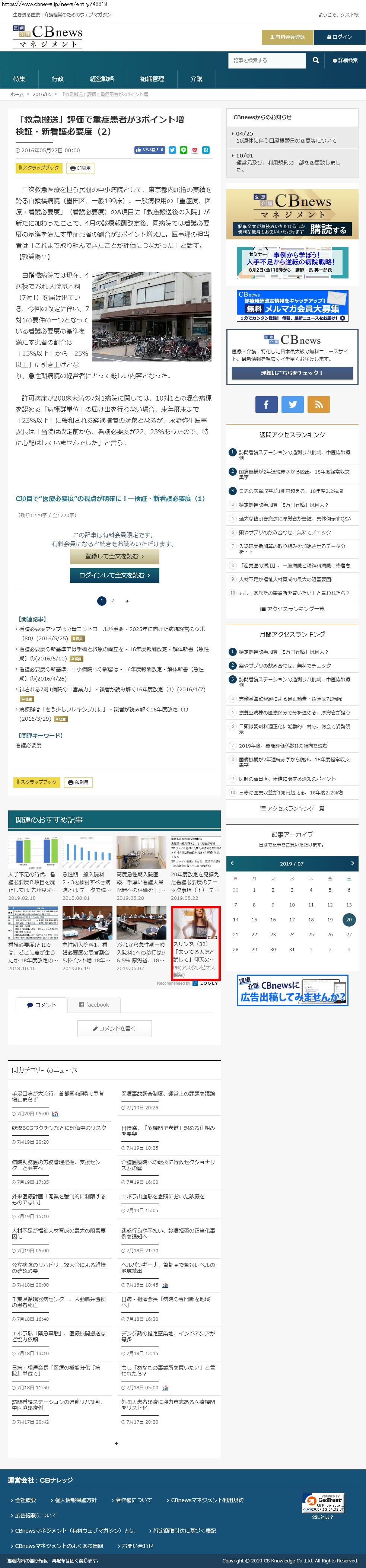Open the 経営戦略 navigation menu
The width and height of the screenshot is (366, 1568).
(102, 79)
